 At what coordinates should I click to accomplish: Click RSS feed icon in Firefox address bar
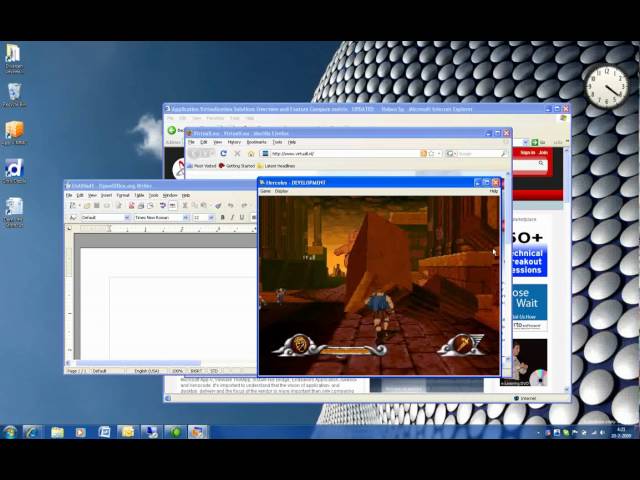424,153
